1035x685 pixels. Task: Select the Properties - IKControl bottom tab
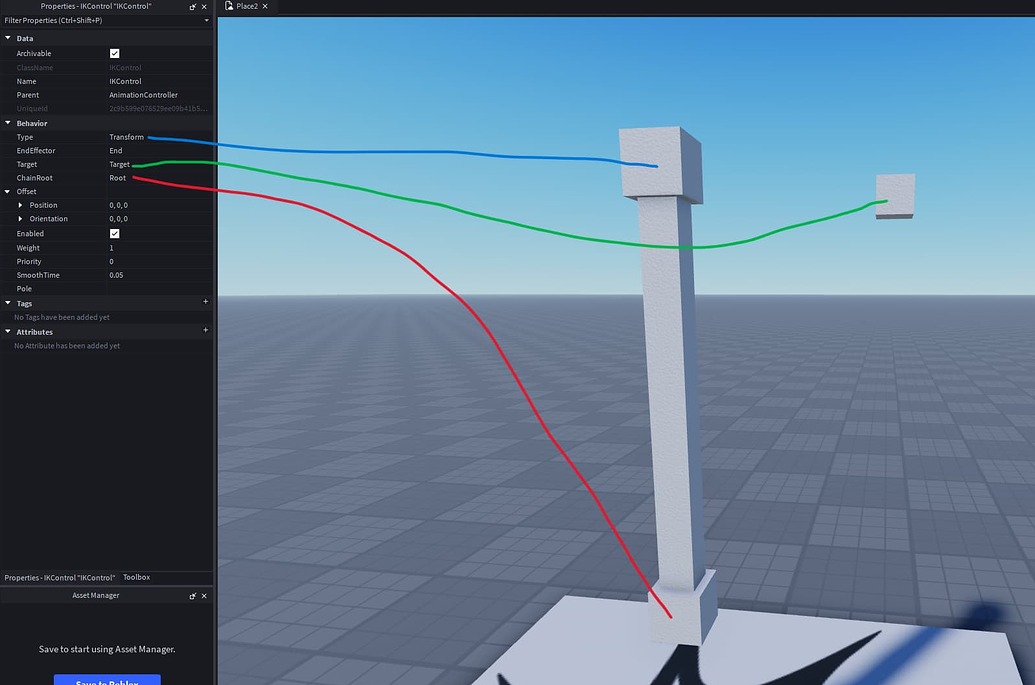pyautogui.click(x=59, y=577)
